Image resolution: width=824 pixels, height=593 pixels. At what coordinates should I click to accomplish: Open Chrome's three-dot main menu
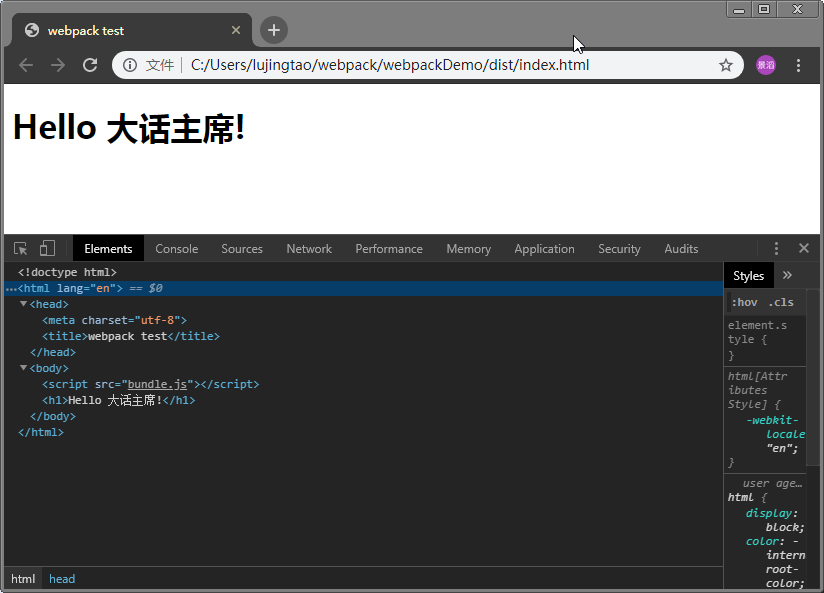click(x=798, y=65)
